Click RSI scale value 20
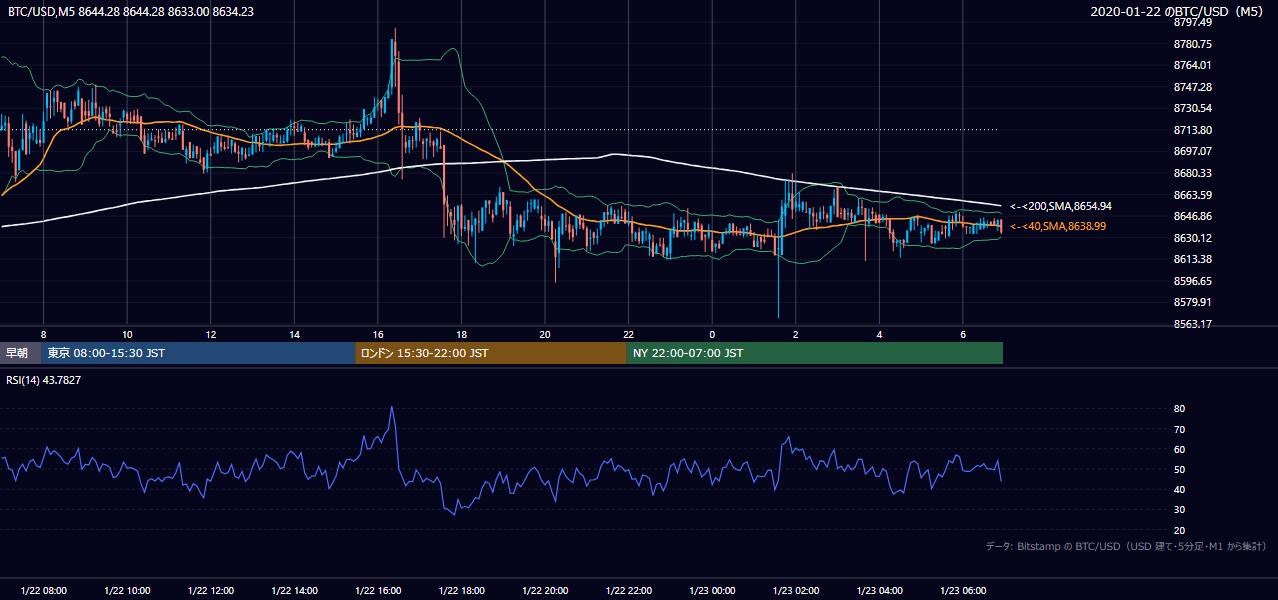This screenshot has height=600, width=1278. 1179,530
